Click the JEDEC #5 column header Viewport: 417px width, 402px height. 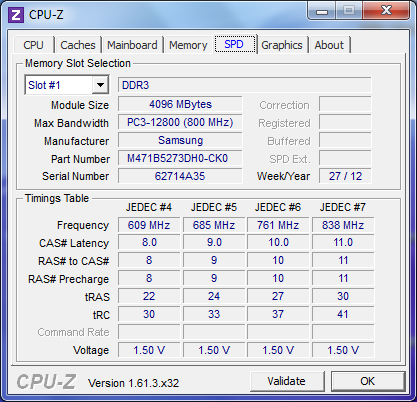[x=214, y=207]
